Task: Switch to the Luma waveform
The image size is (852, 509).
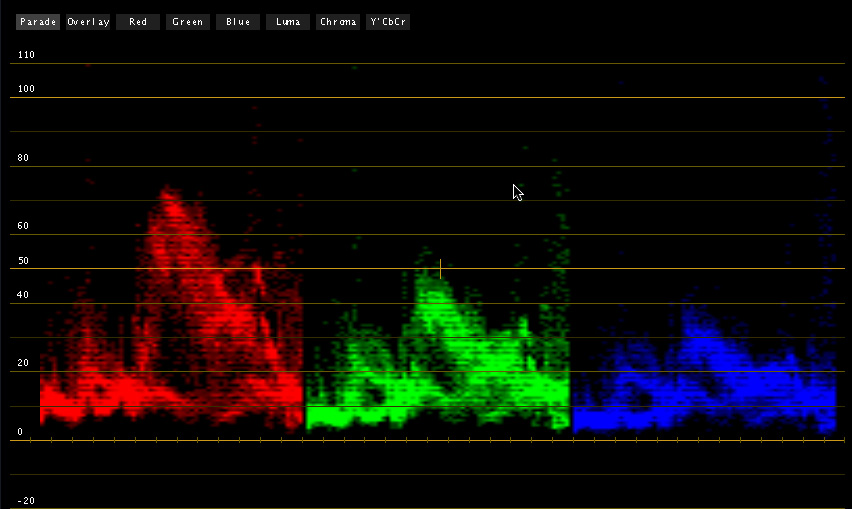Action: coord(288,22)
